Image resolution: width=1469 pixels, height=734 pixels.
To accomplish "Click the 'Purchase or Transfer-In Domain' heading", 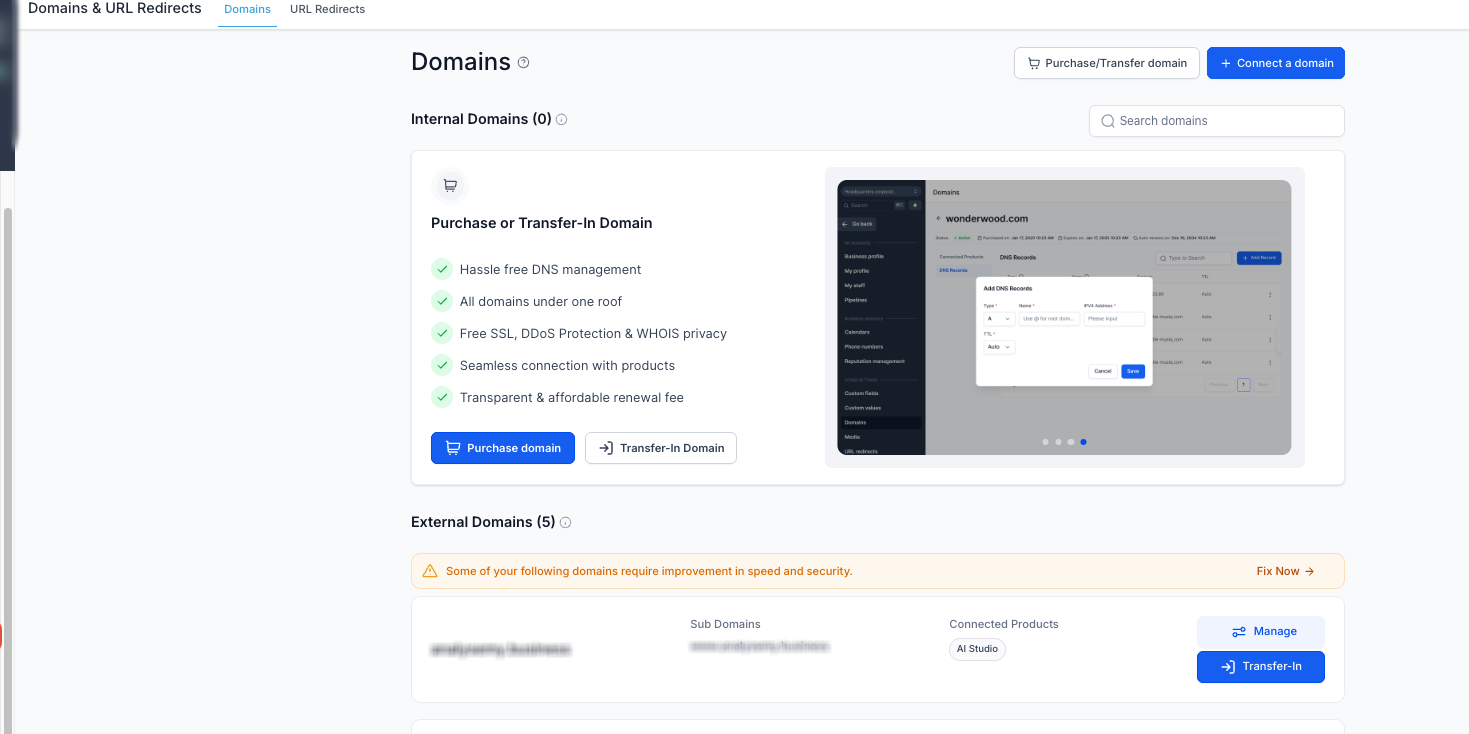I will (x=541, y=223).
